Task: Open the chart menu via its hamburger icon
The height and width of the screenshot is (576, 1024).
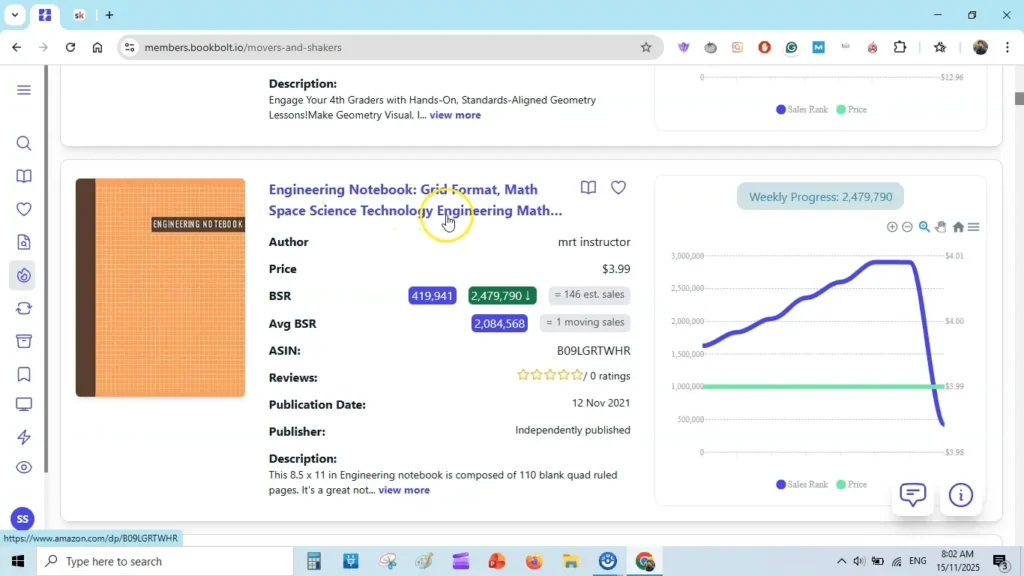Action: pos(972,227)
